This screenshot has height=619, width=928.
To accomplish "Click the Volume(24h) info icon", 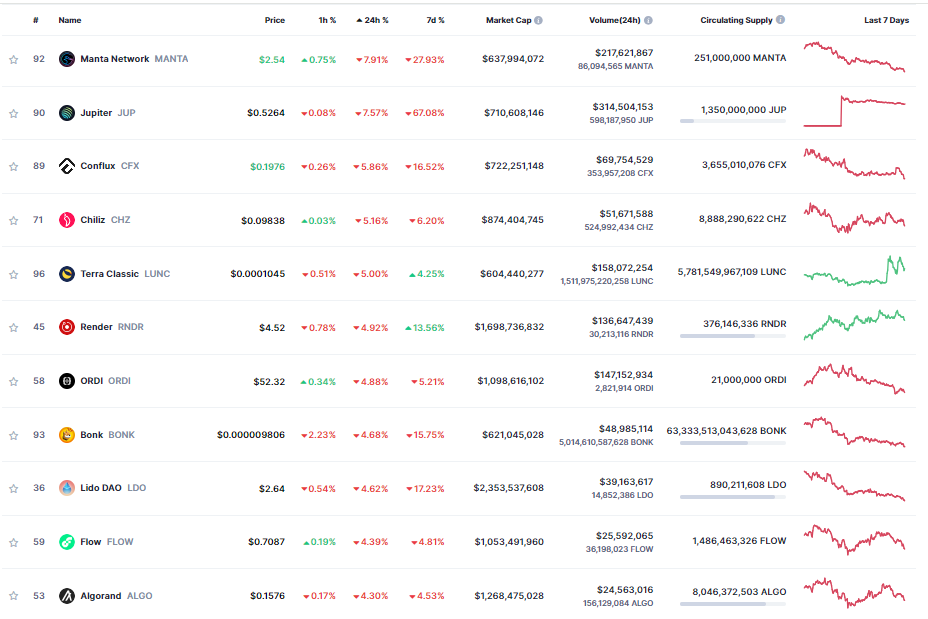I will [648, 20].
